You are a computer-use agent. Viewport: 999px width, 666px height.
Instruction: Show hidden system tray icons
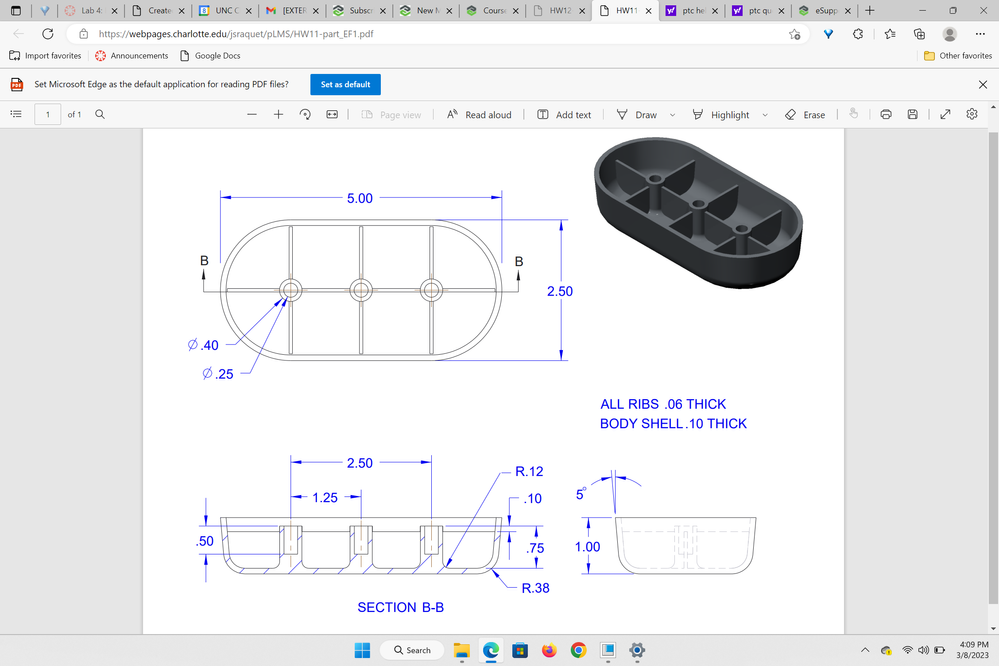tap(865, 650)
